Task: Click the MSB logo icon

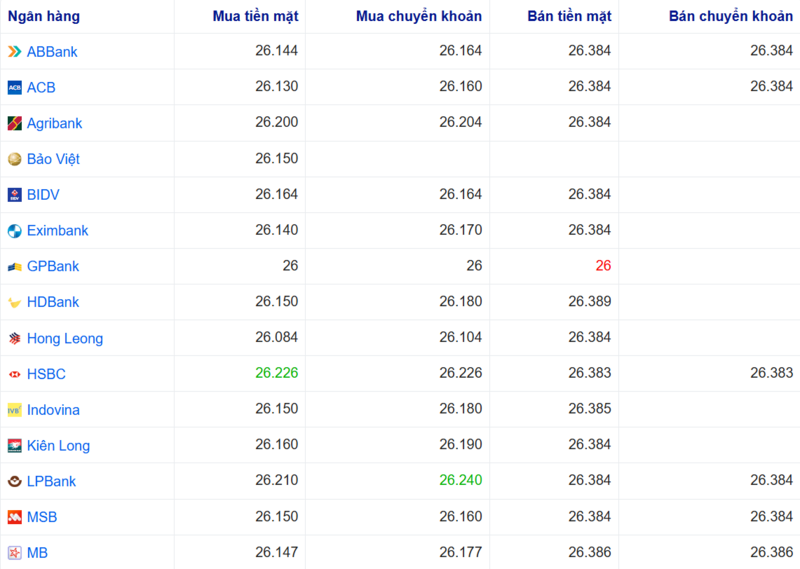Action: (14, 517)
